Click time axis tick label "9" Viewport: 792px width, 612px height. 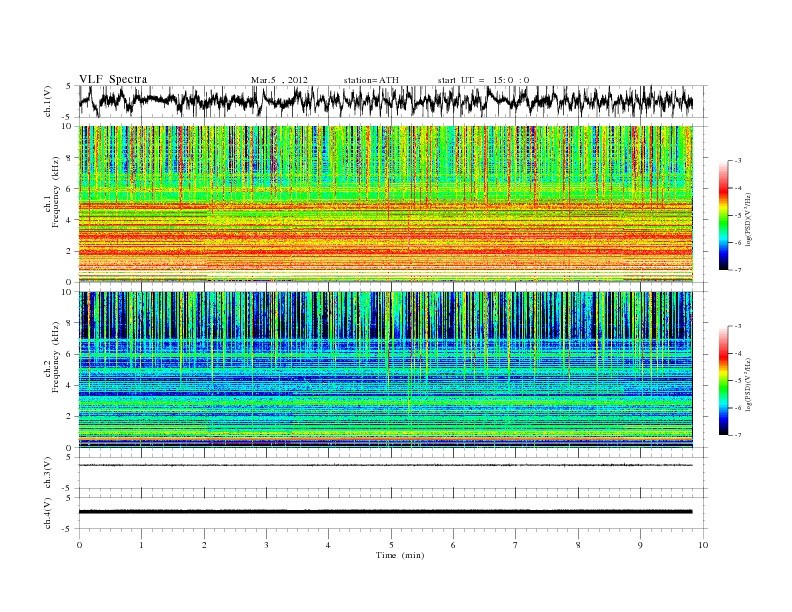coord(640,545)
